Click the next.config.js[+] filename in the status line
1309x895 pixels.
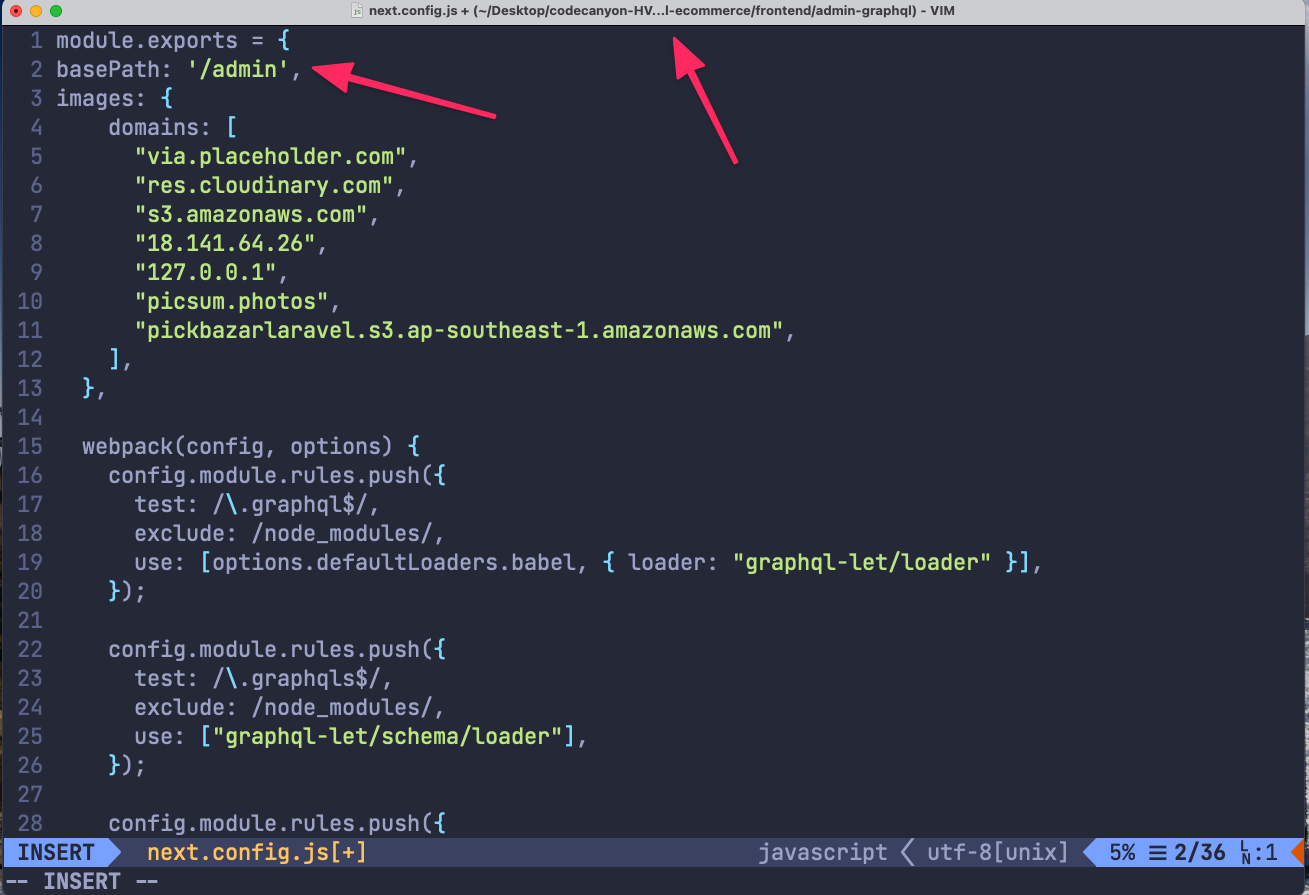click(x=256, y=853)
